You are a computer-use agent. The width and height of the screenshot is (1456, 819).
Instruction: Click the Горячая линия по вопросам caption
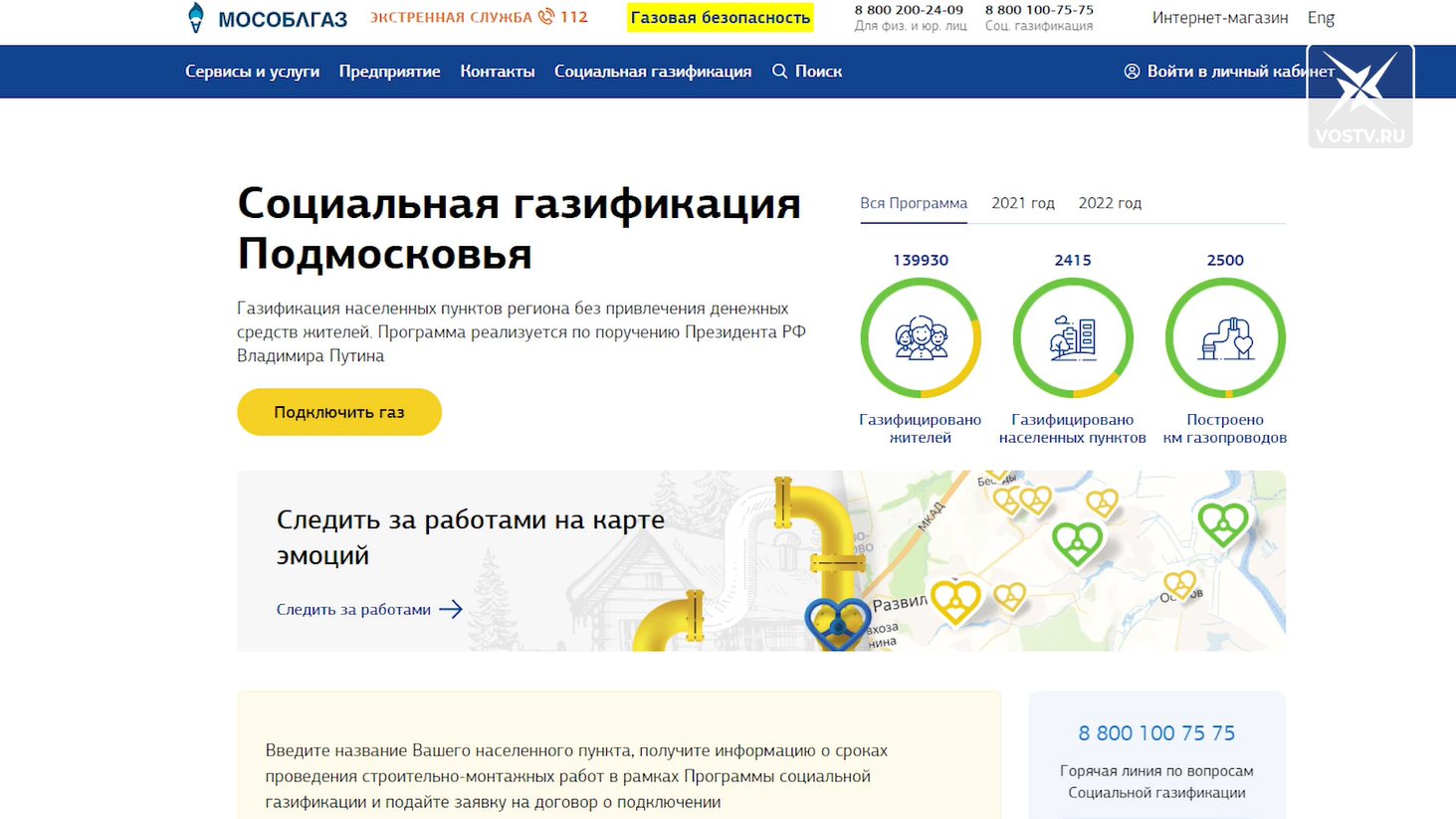coord(1156,782)
